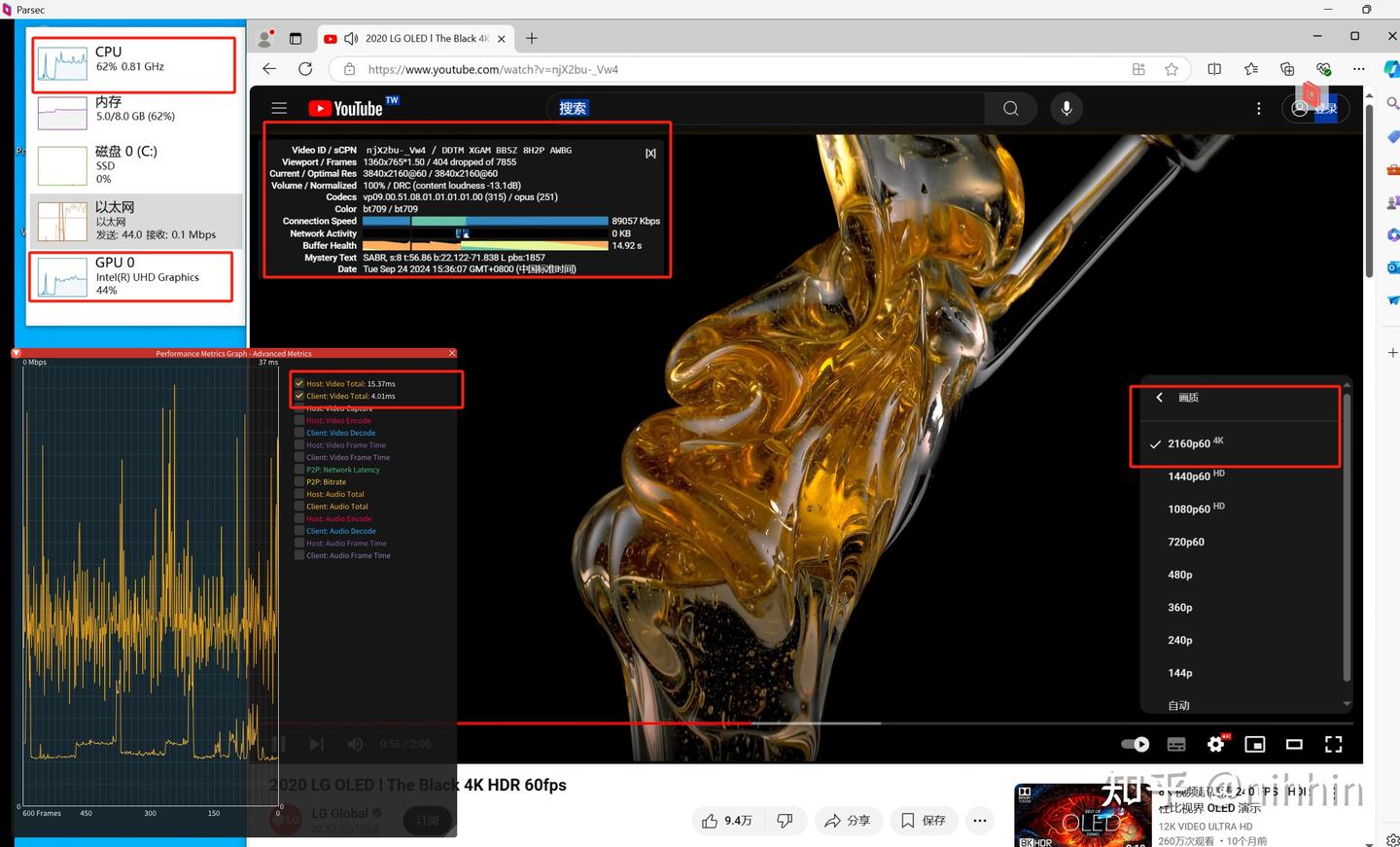Click quality menu scroll-down arrow
Viewport: 1400px width, 847px height.
(1347, 703)
